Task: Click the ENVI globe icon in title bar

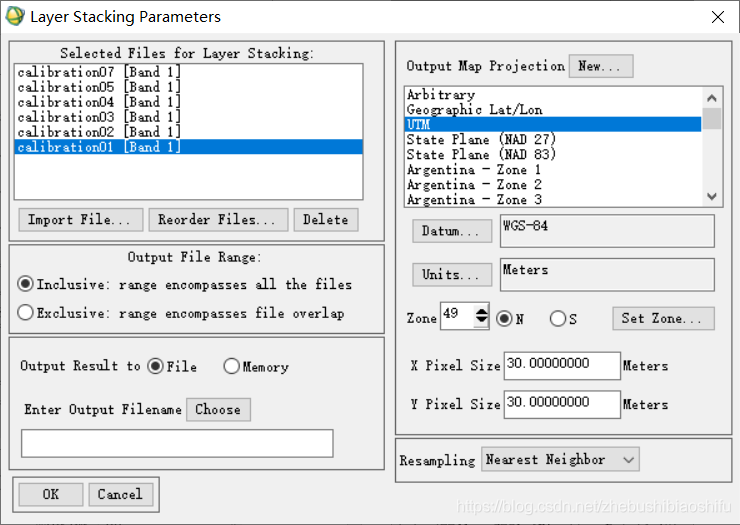Action: coord(15,17)
